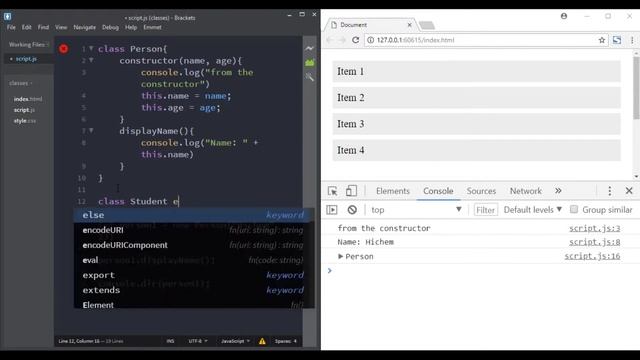
Task: Open a new Chrome tab
Action: pos(427,26)
